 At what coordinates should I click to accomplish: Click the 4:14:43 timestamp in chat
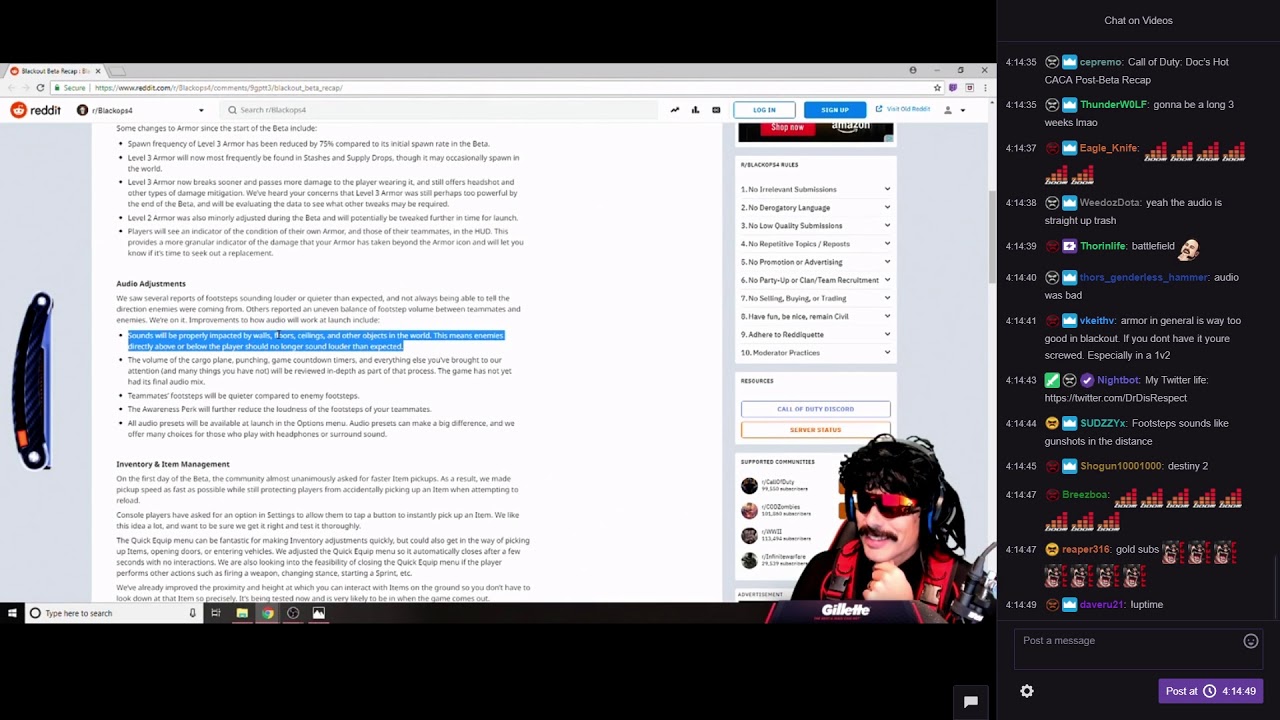(1021, 380)
